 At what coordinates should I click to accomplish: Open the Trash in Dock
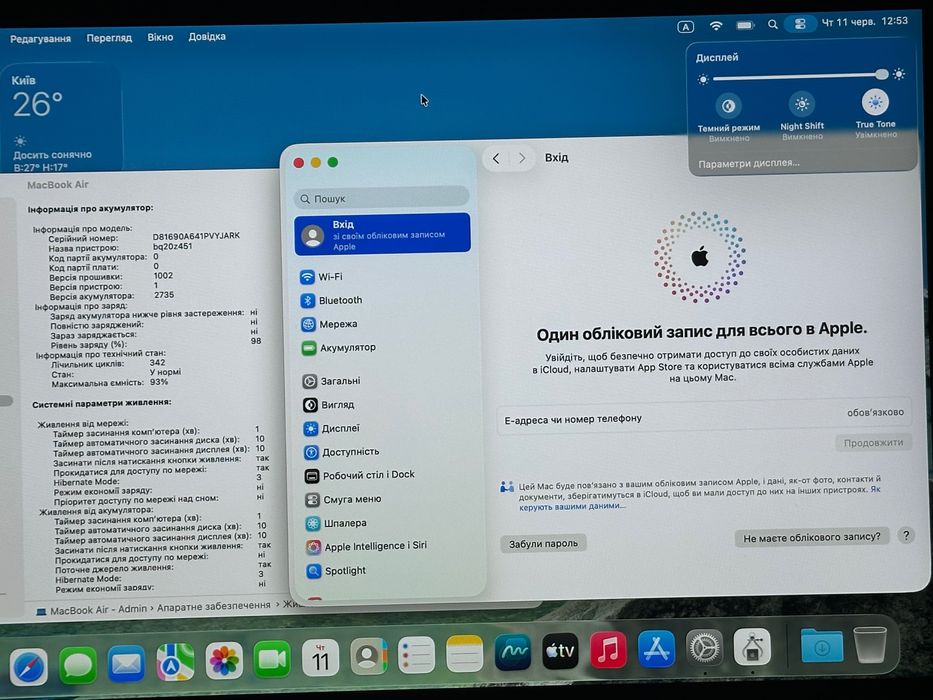pyautogui.click(x=870, y=644)
